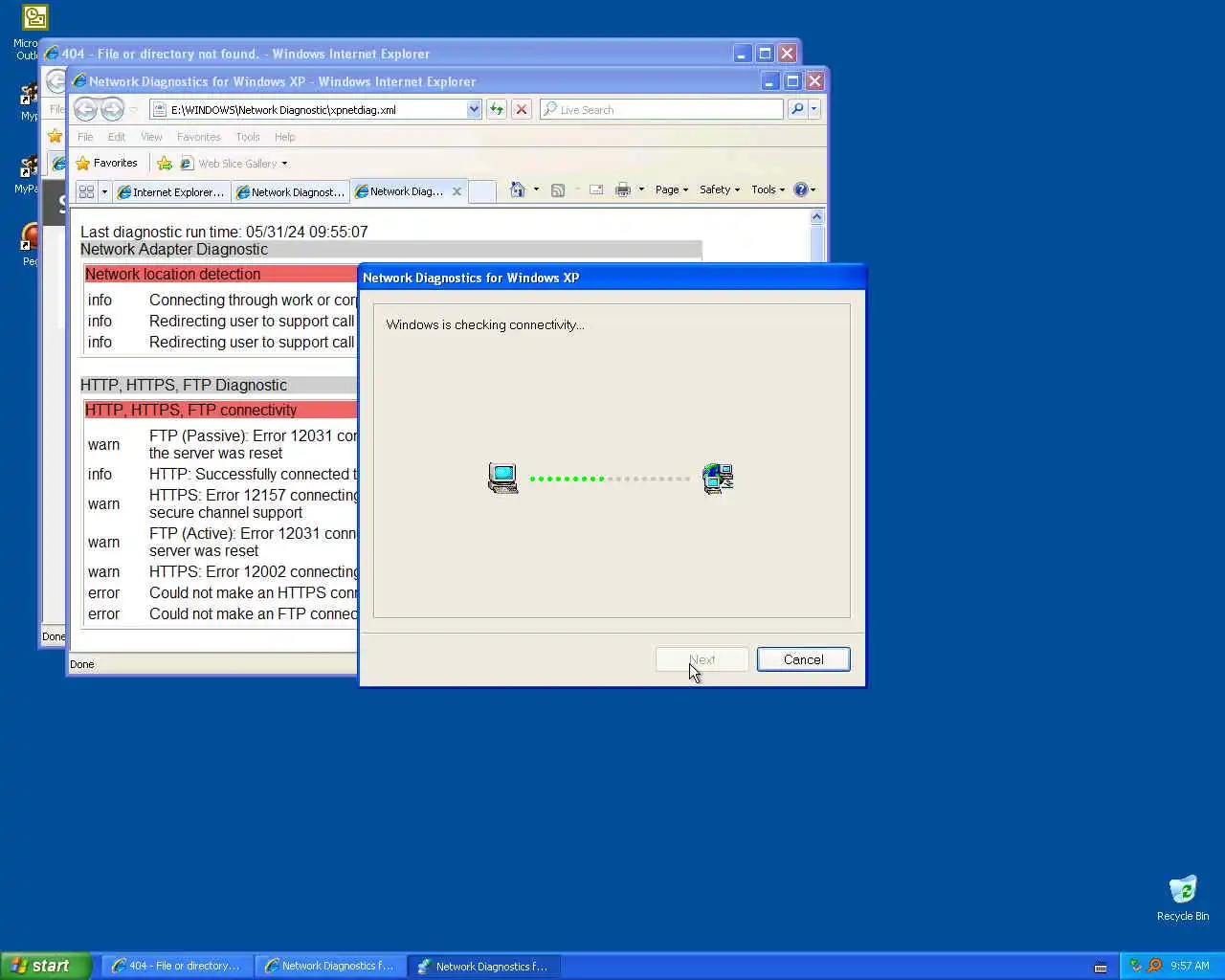Click the address bar with xpnetdiag.xml path
Viewport: 1225px width, 980px height.
(x=308, y=109)
